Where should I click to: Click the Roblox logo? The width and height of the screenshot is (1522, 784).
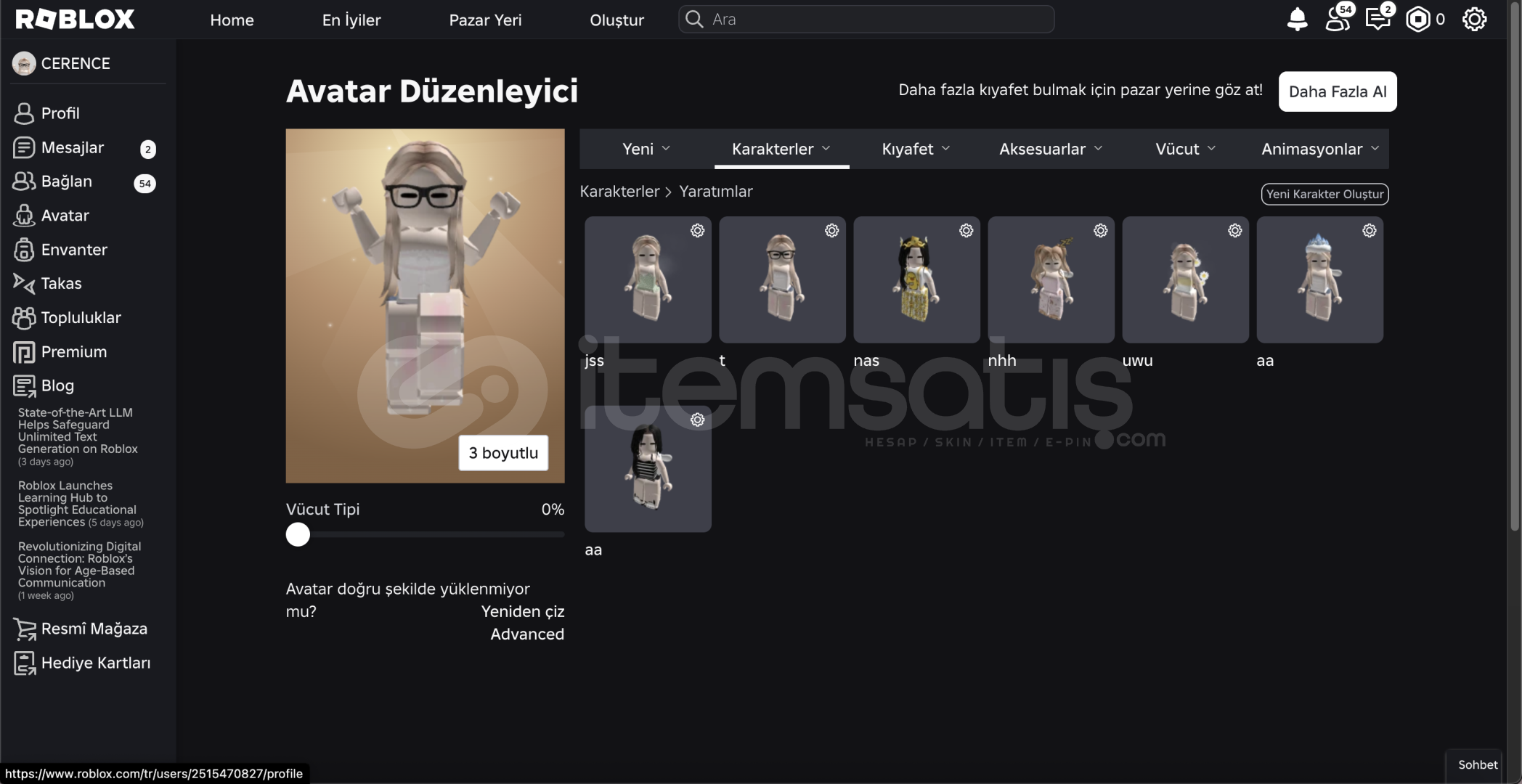click(75, 20)
